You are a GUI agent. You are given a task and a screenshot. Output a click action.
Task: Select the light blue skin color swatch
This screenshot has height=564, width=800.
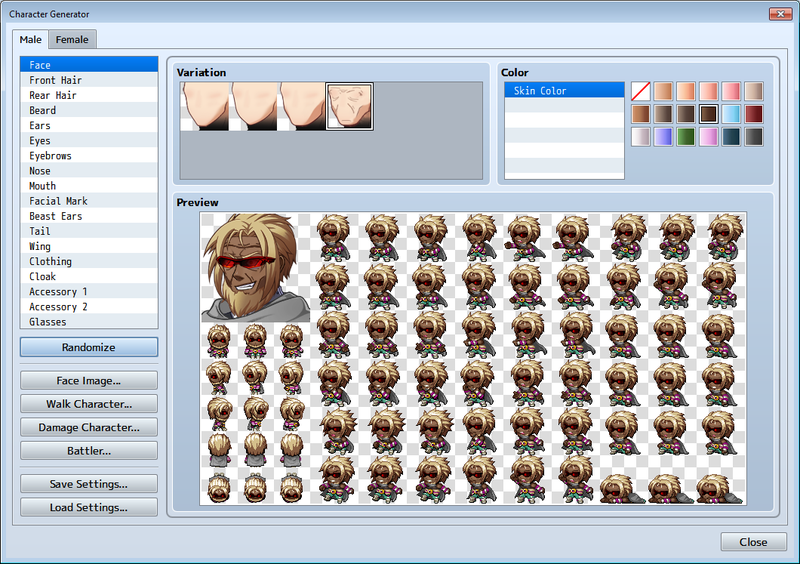pyautogui.click(x=731, y=114)
